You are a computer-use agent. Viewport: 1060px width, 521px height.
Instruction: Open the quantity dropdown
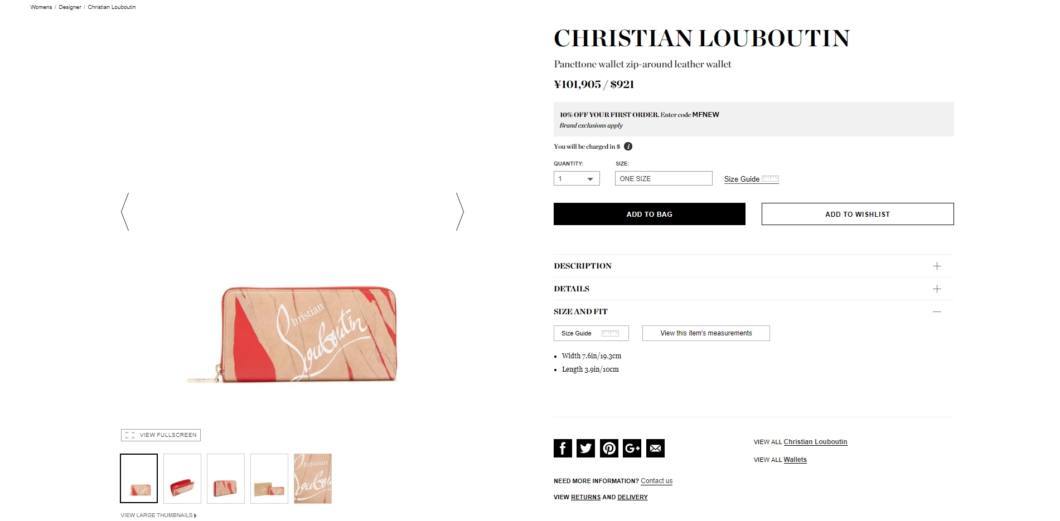pos(576,178)
